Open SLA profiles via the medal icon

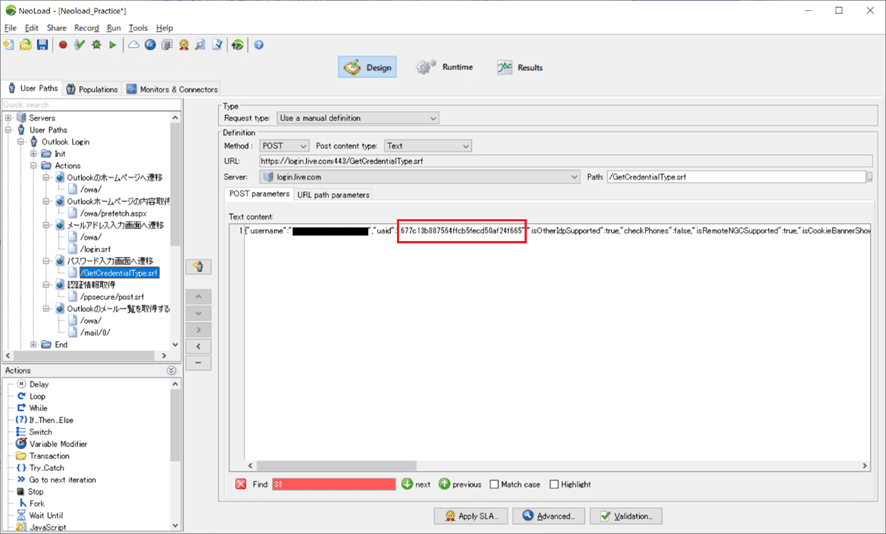tap(184, 45)
